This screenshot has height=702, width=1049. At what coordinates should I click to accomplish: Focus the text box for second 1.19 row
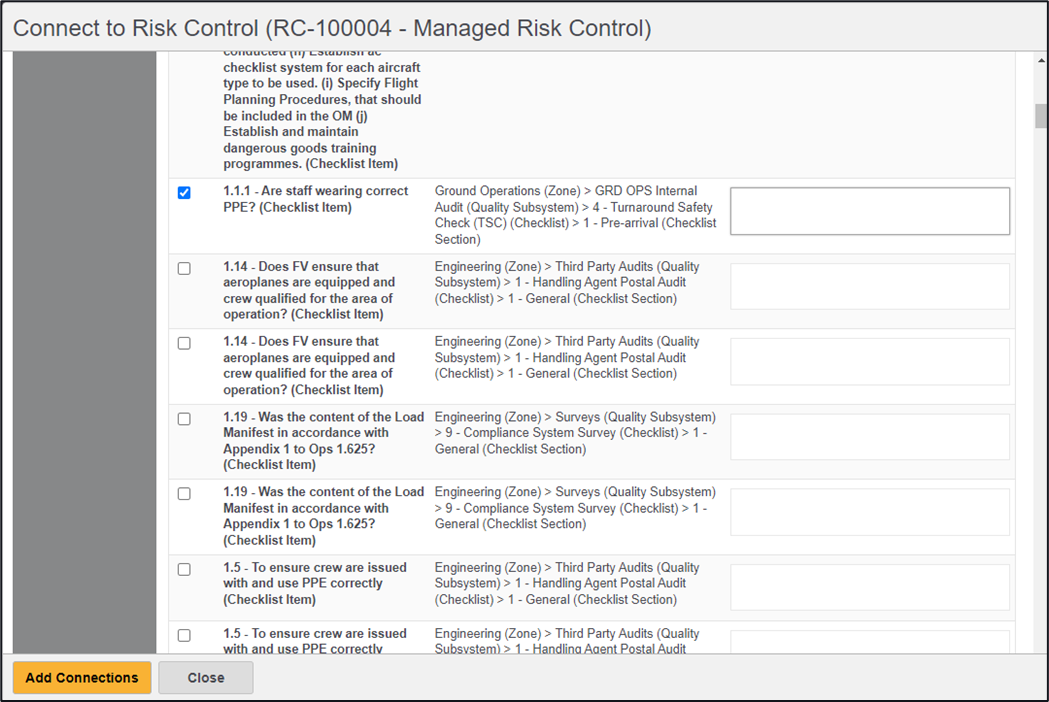(869, 512)
